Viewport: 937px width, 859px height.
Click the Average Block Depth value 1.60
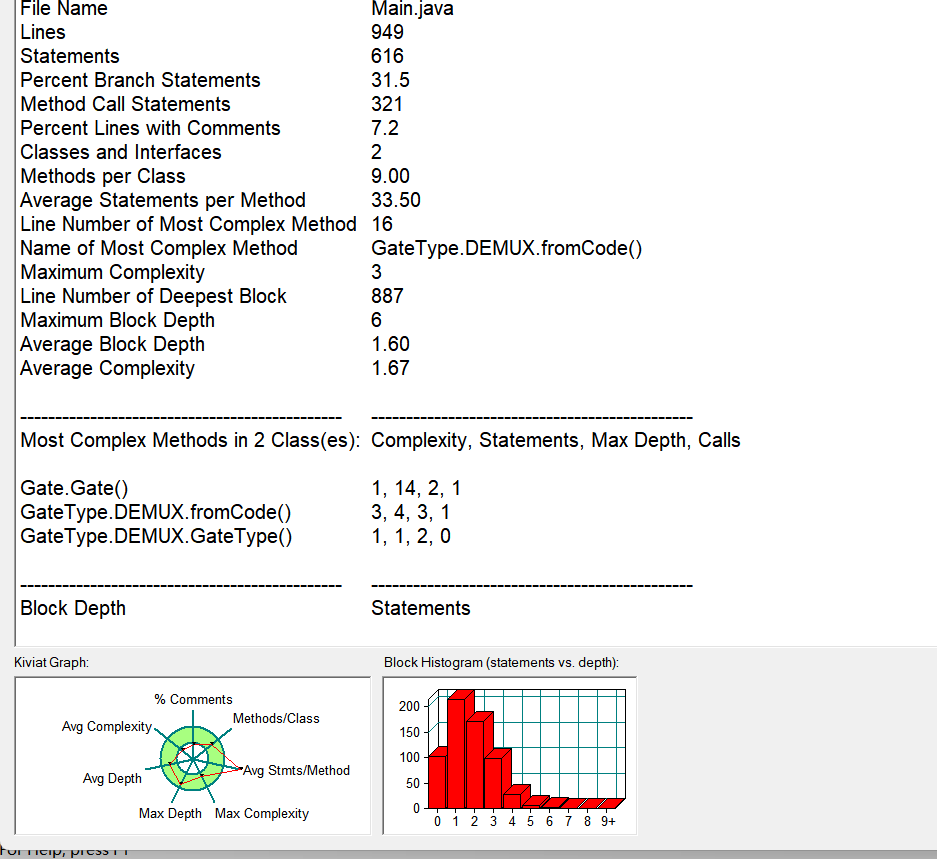390,344
